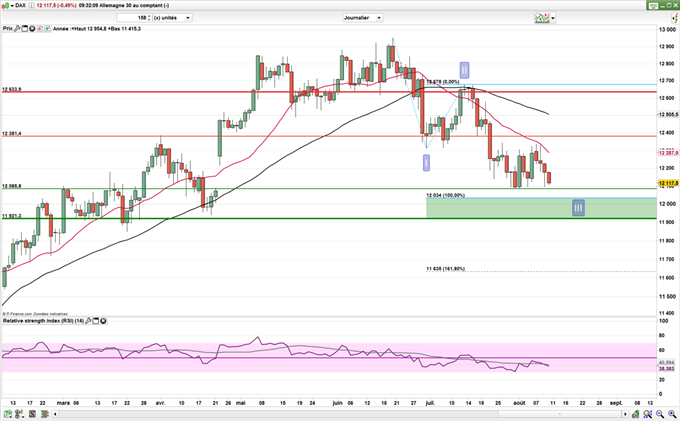Close the Prix price panel with the X icon
Screen dimensions: 680x421
click(32, 29)
